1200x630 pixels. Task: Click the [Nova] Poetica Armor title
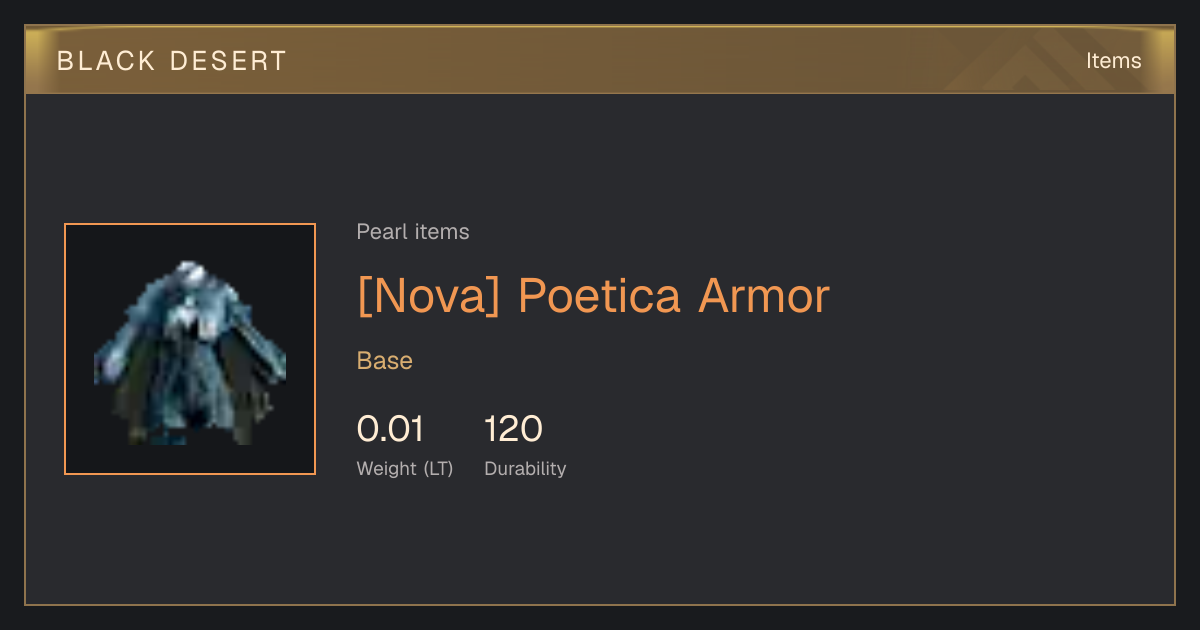pyautogui.click(x=593, y=296)
